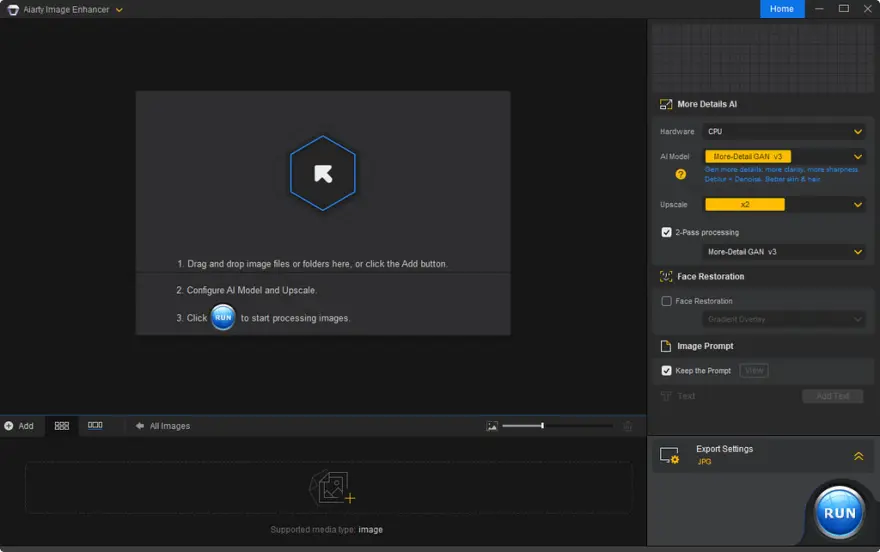Click the add image placeholder icon
Screen dimensions: 880x552
pos(332,487)
